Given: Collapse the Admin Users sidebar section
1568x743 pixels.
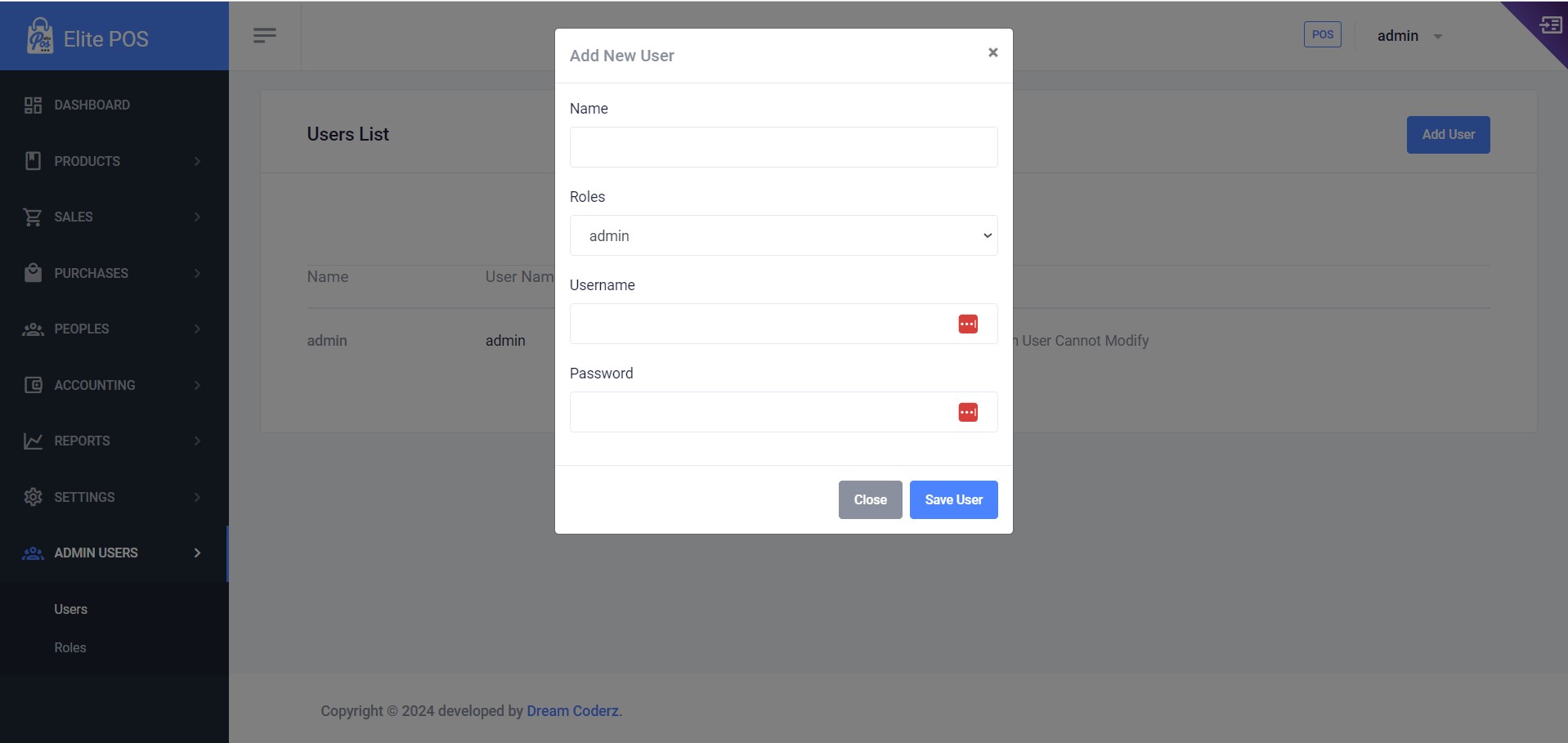Looking at the screenshot, I should tap(114, 553).
